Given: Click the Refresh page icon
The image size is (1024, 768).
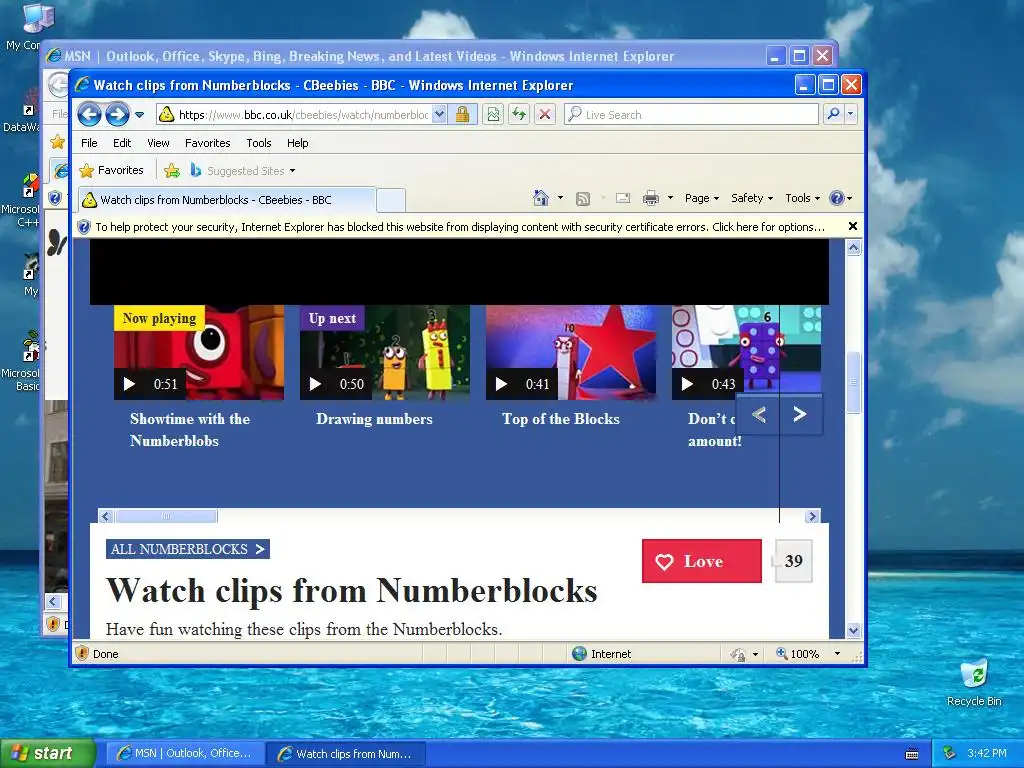Looking at the screenshot, I should (x=519, y=115).
